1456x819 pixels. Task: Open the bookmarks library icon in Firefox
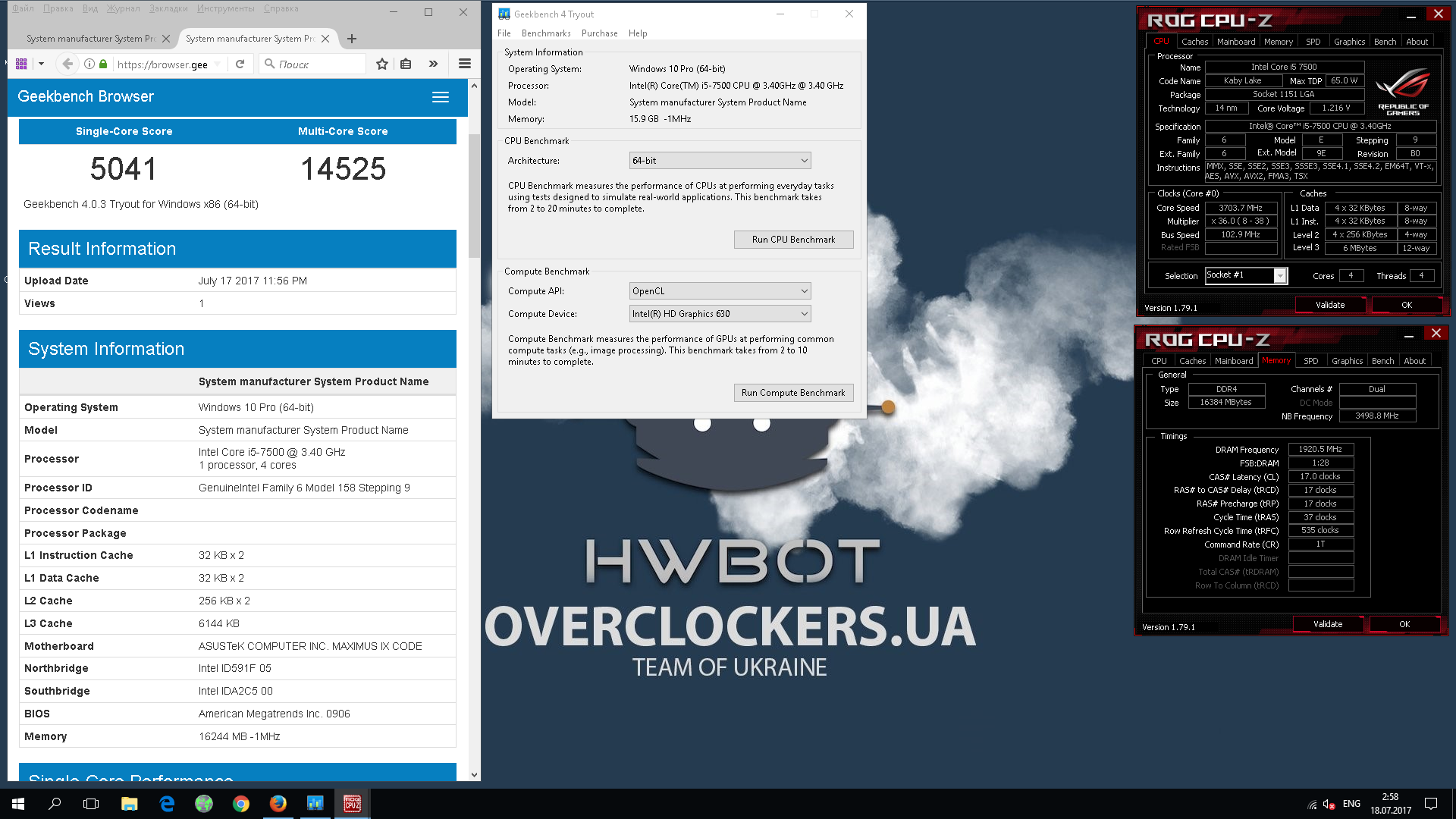click(406, 64)
